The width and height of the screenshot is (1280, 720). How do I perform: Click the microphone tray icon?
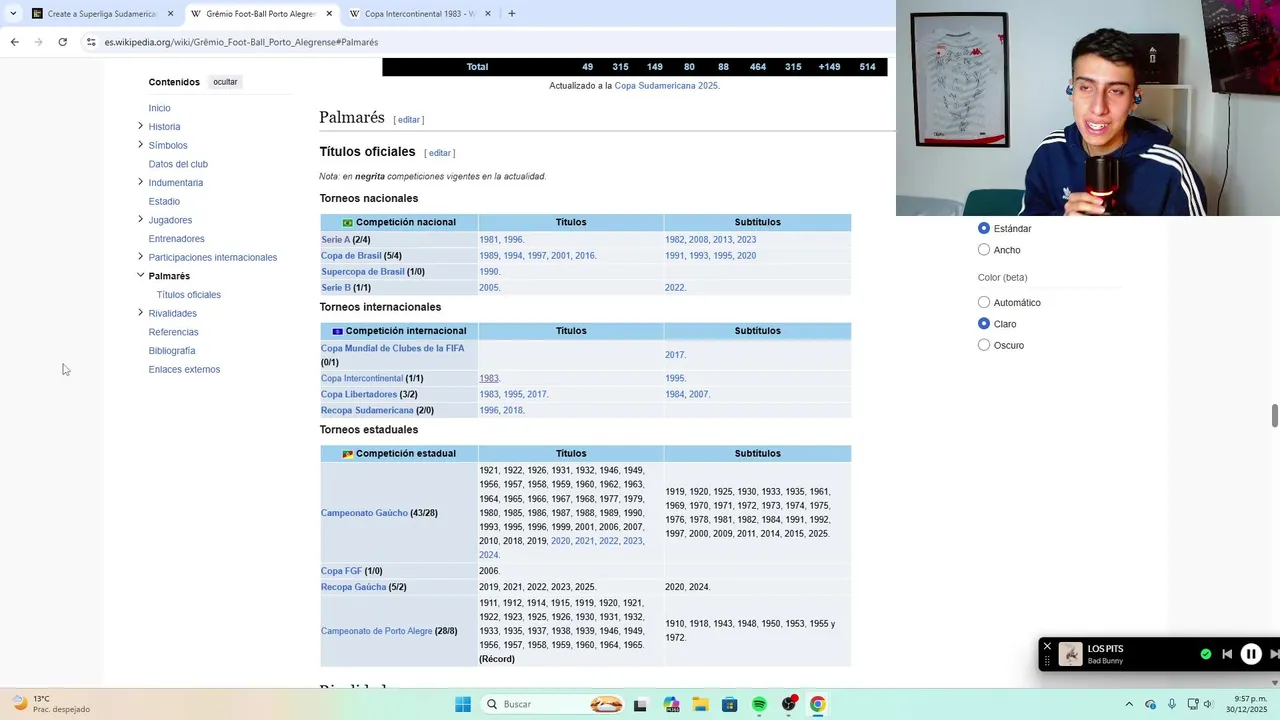point(1171,704)
